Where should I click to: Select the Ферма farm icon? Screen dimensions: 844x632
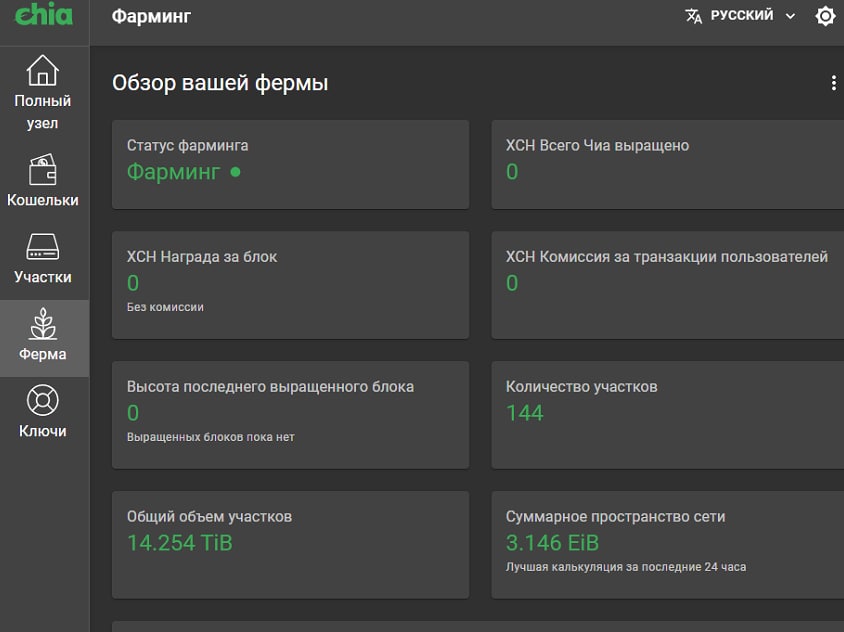(43, 324)
